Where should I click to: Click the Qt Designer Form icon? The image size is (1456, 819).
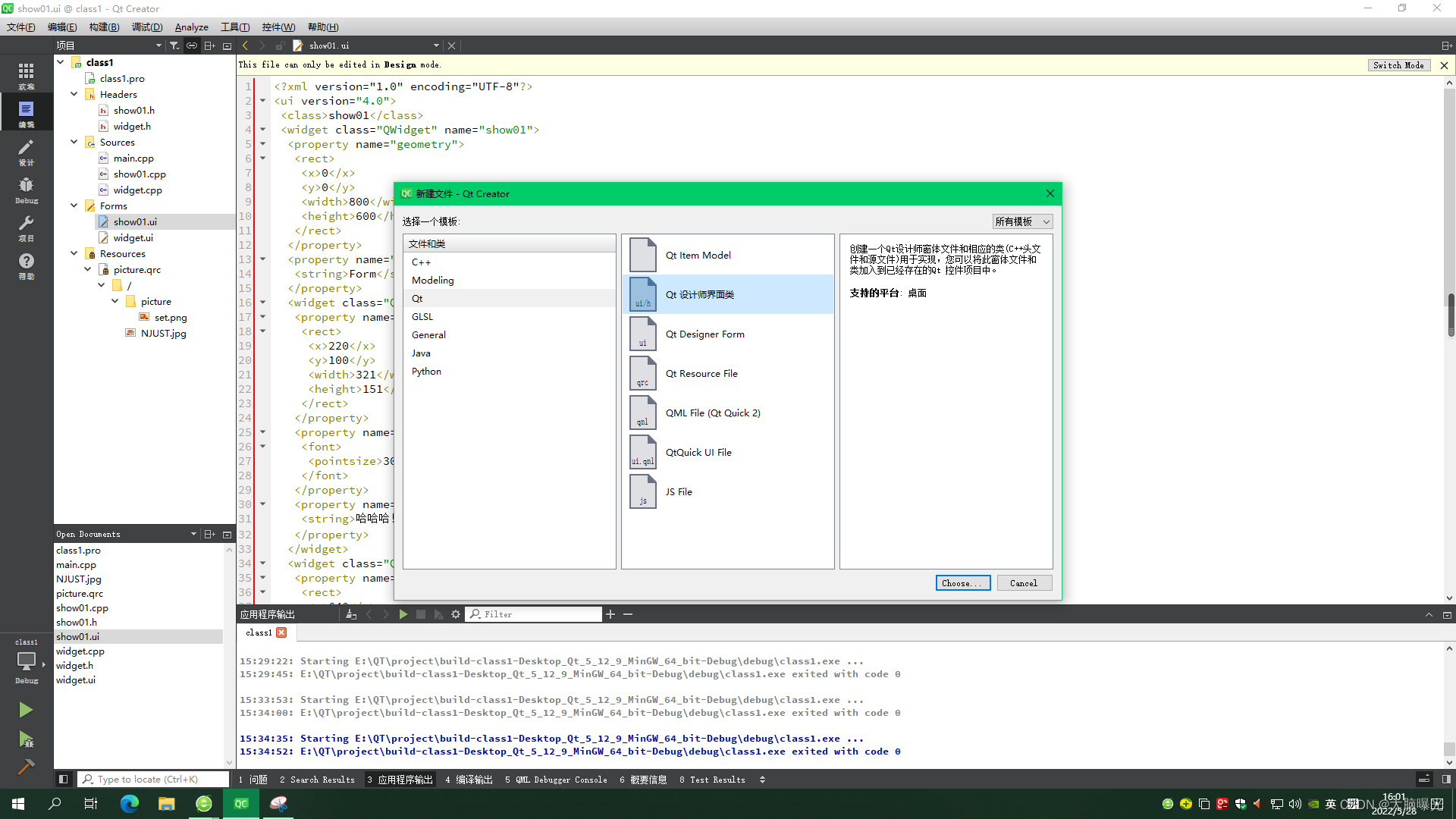pyautogui.click(x=641, y=333)
